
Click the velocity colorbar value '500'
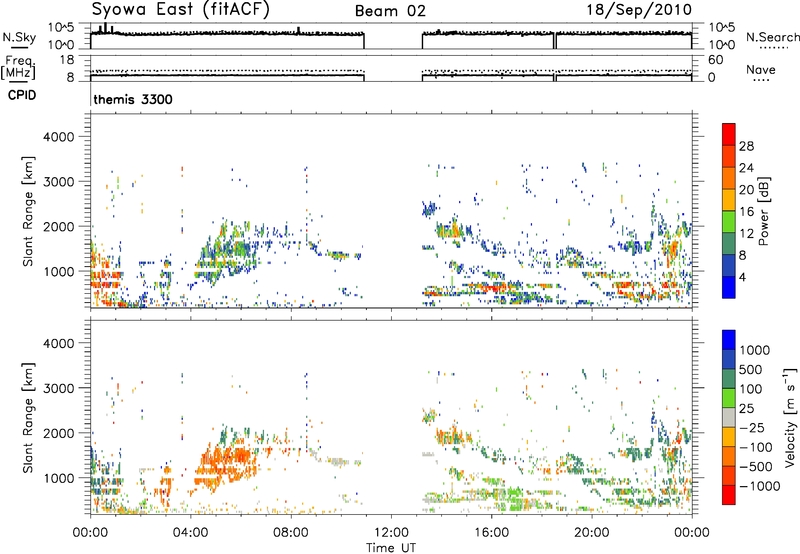(751, 369)
